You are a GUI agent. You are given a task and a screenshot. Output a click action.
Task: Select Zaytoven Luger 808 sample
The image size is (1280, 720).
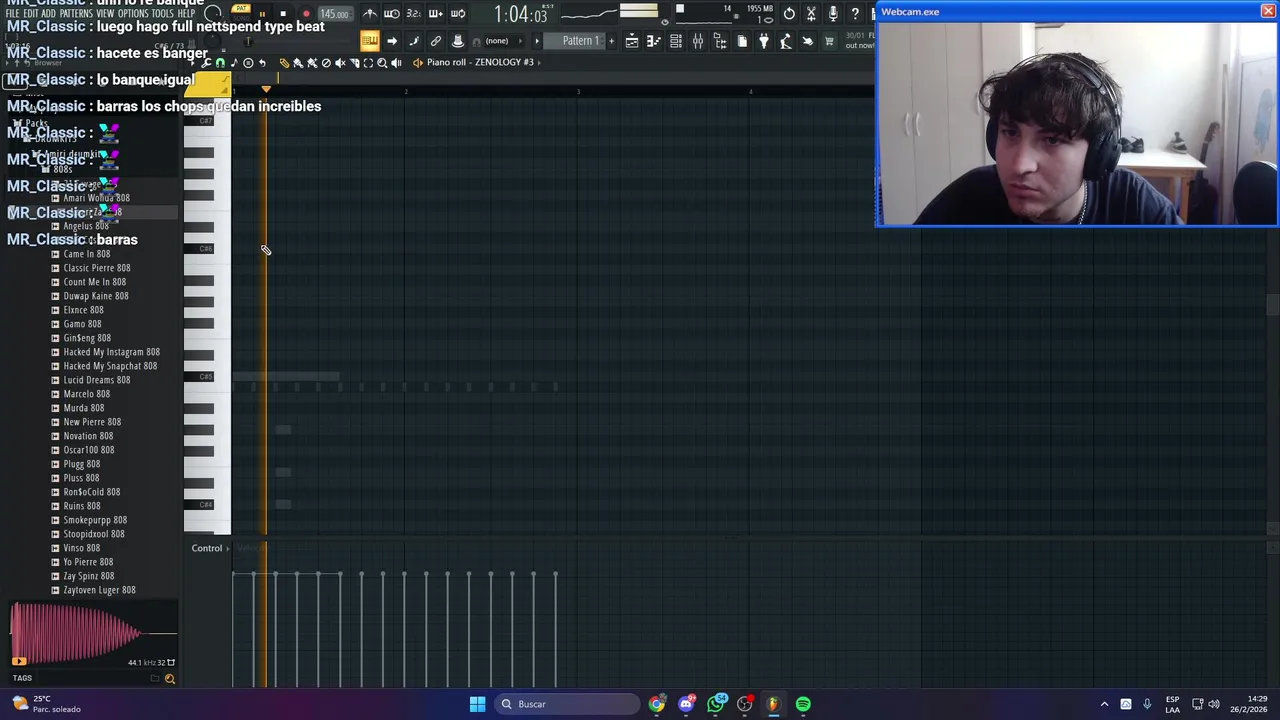coord(99,590)
